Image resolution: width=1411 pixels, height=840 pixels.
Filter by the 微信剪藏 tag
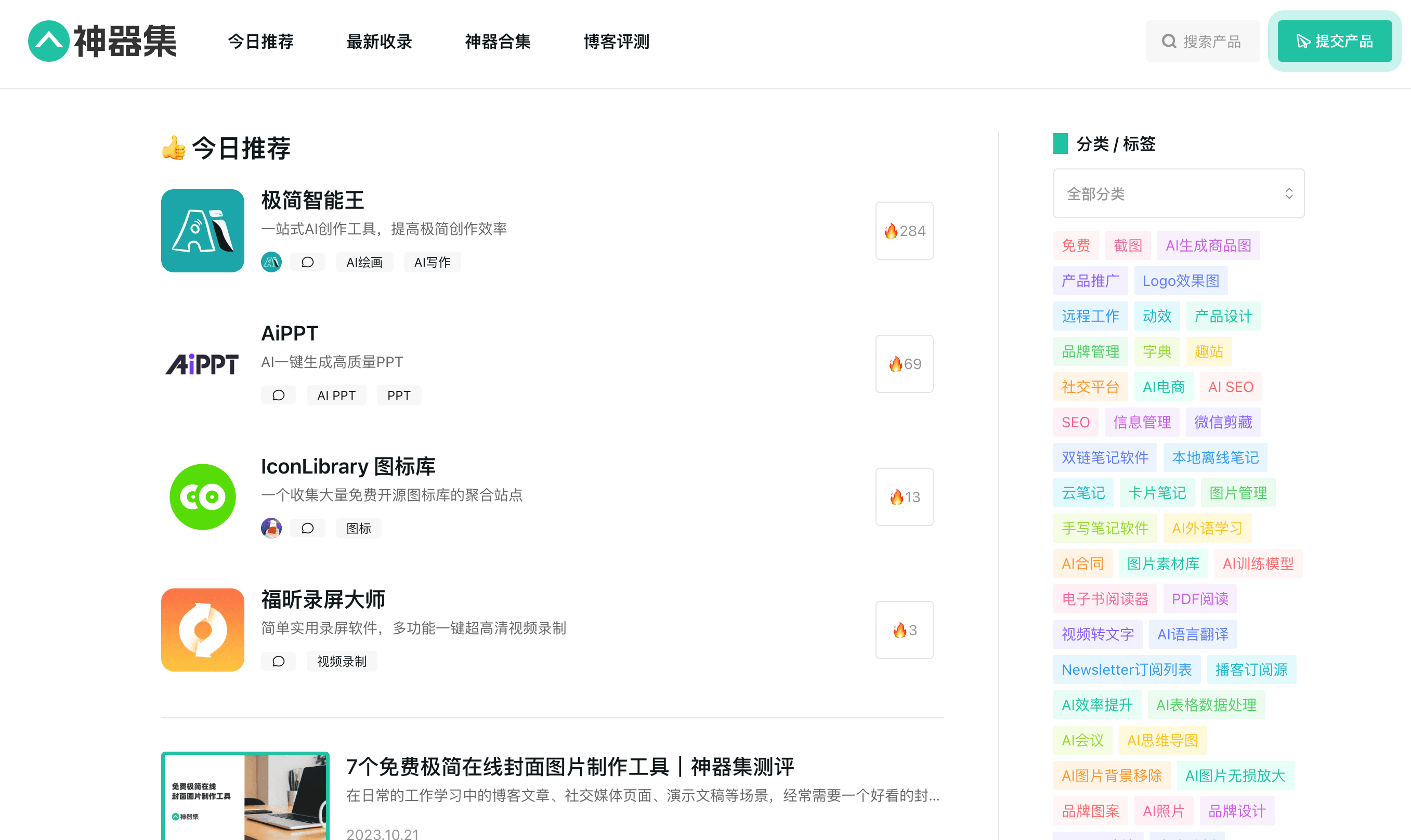(1223, 422)
